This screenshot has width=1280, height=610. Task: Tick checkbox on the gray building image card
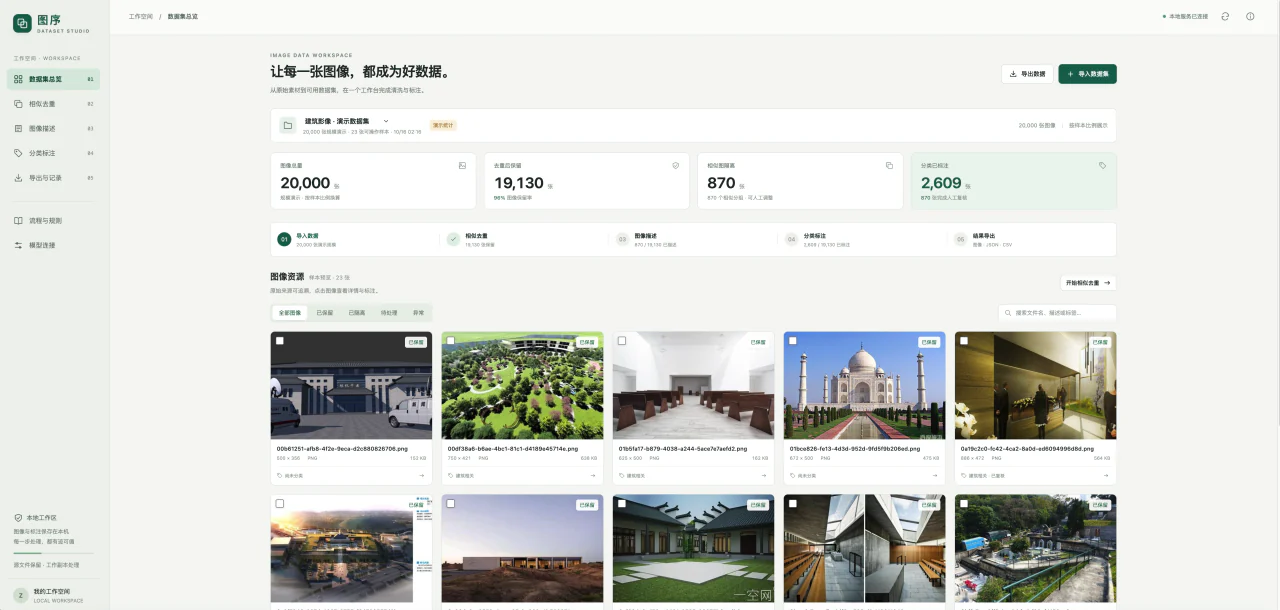click(x=280, y=341)
